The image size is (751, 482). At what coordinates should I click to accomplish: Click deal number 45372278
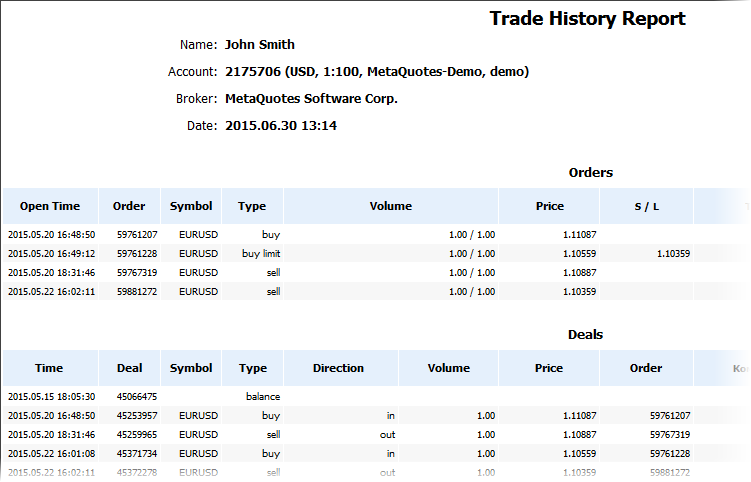(x=137, y=473)
